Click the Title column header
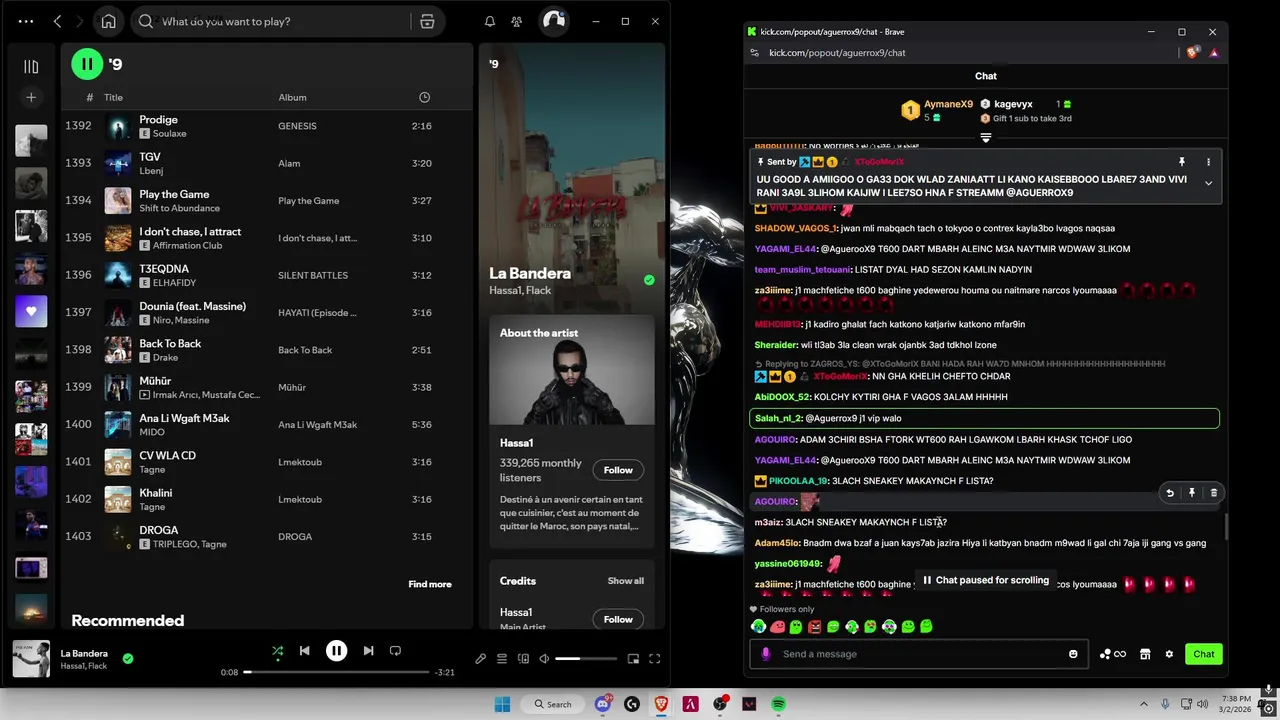 click(113, 97)
